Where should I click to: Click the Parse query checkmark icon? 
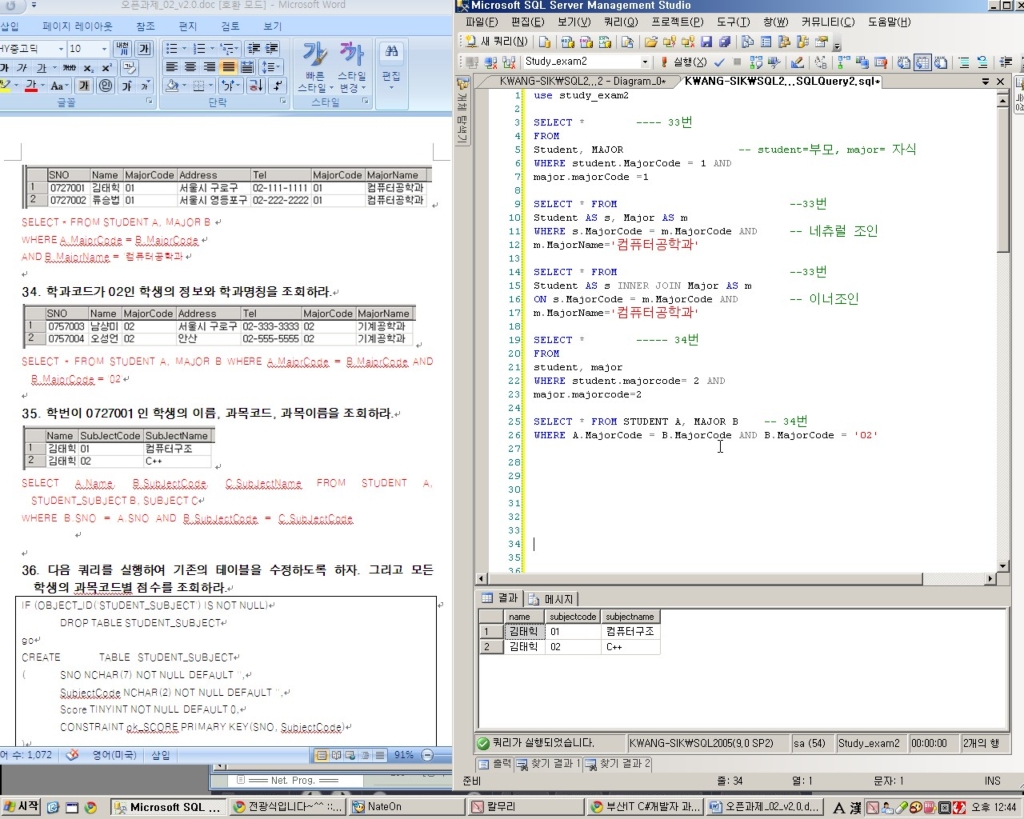(x=720, y=62)
